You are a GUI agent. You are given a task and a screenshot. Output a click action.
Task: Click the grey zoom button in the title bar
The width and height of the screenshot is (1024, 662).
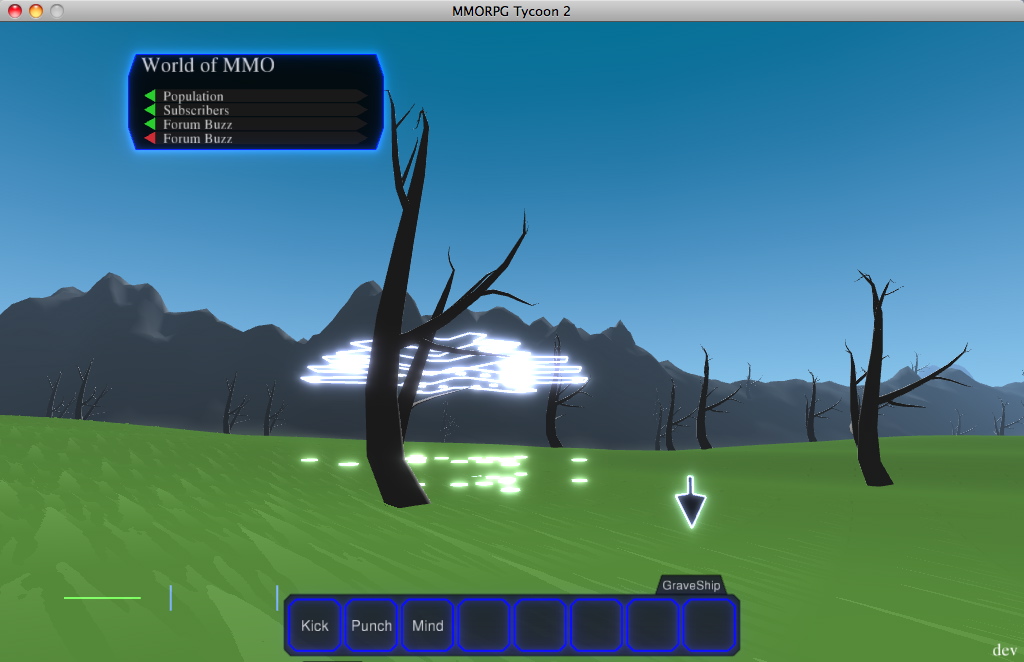tap(57, 10)
